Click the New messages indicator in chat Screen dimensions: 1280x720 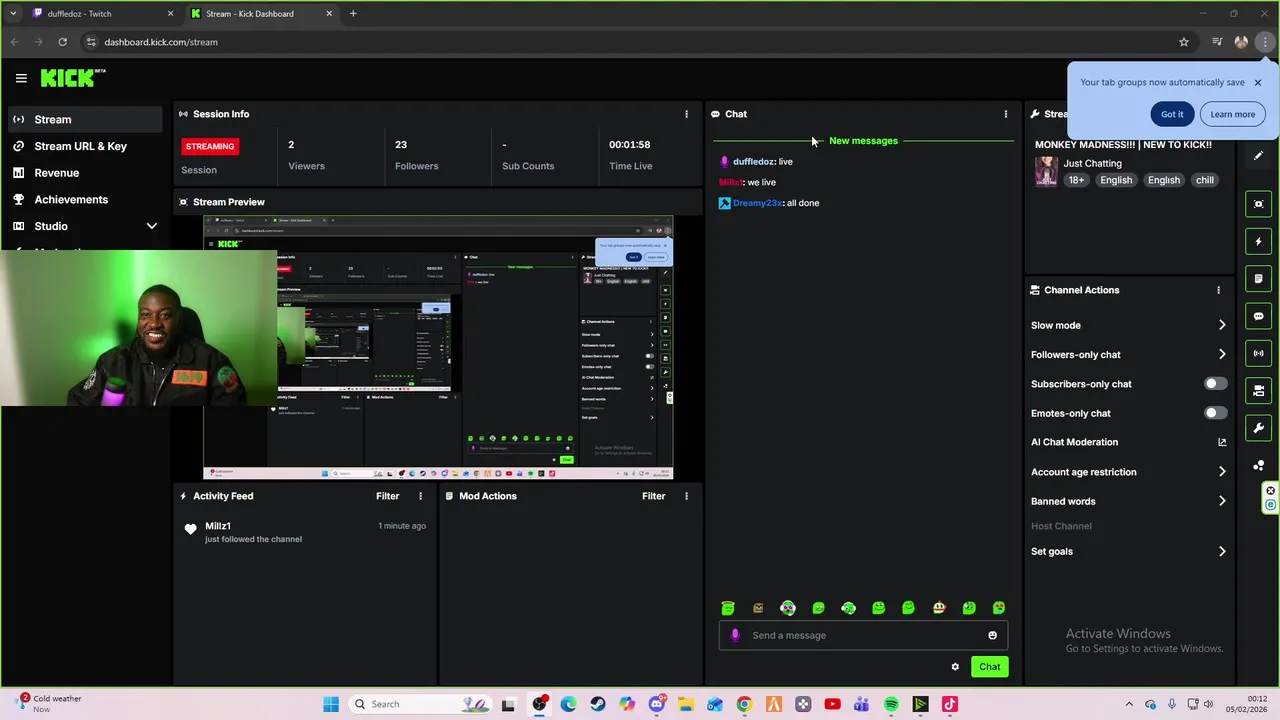click(x=863, y=141)
